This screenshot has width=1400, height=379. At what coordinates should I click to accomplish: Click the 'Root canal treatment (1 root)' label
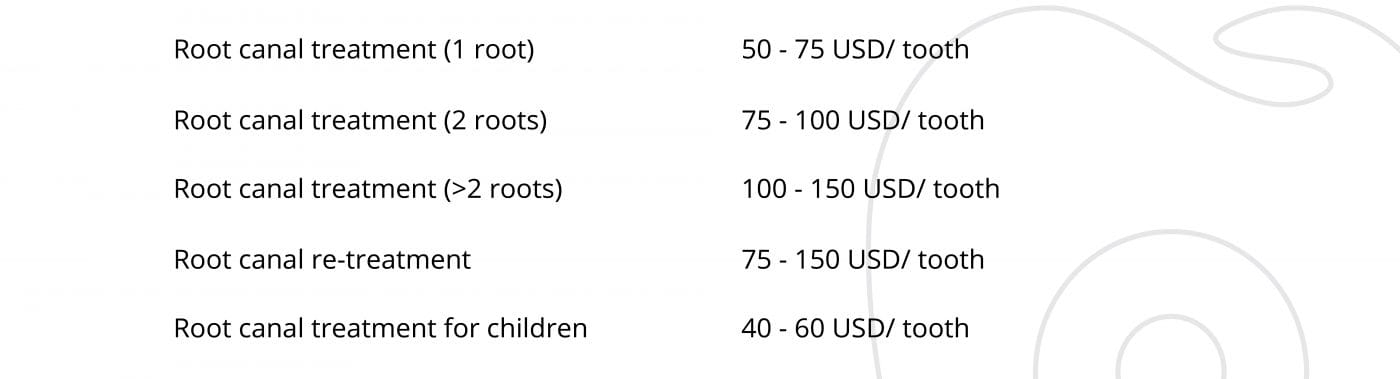(354, 50)
